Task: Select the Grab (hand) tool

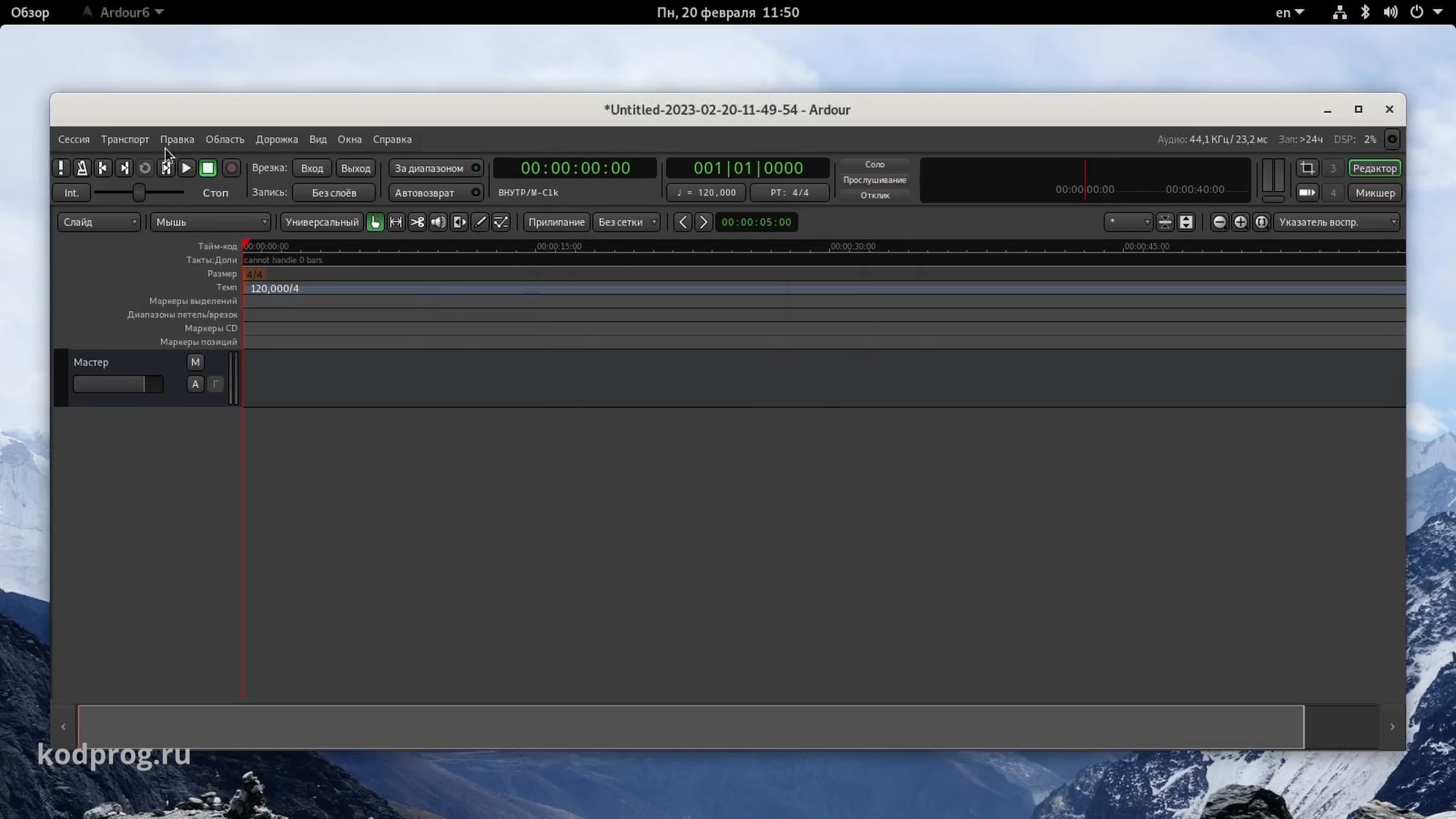Action: tap(375, 222)
